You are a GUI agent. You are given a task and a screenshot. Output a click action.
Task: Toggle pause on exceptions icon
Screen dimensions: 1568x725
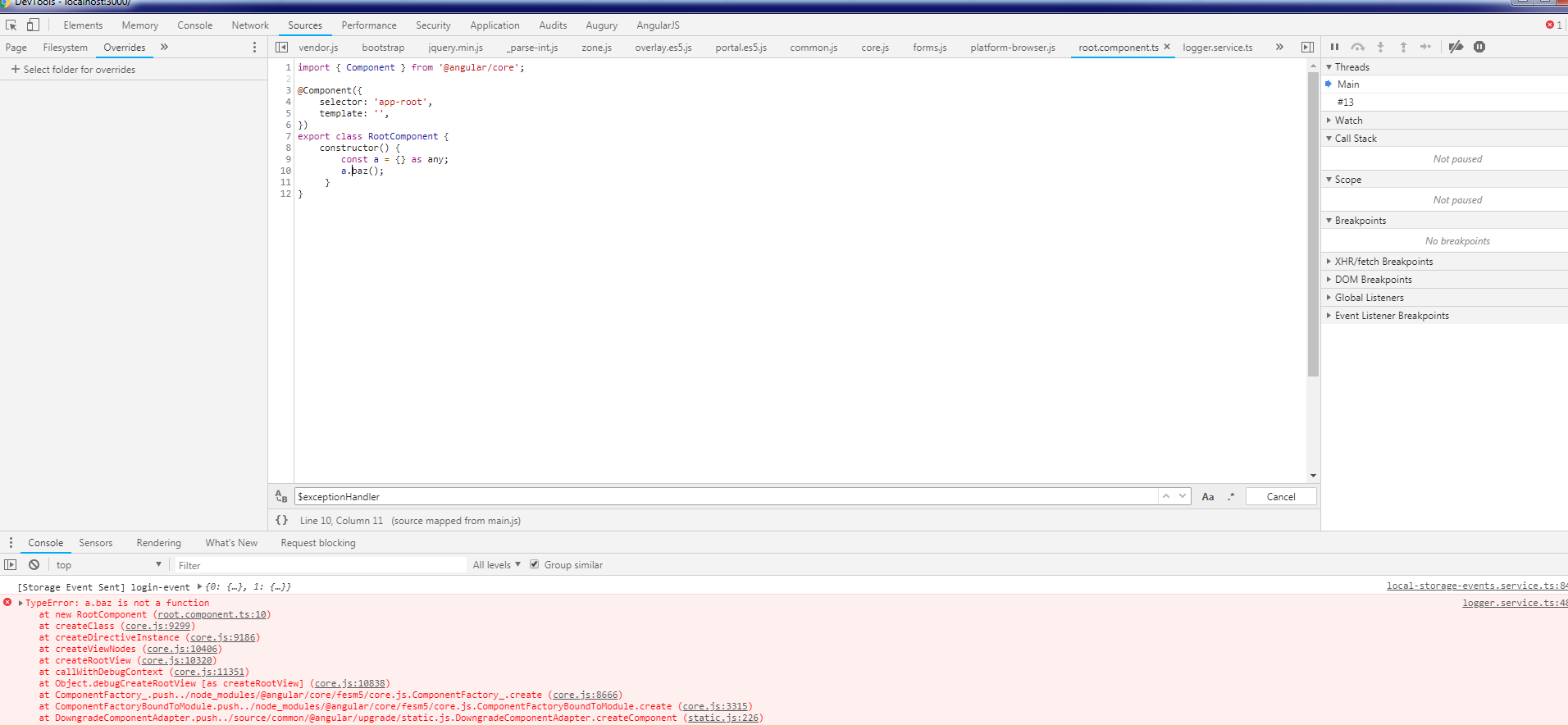pos(1479,47)
